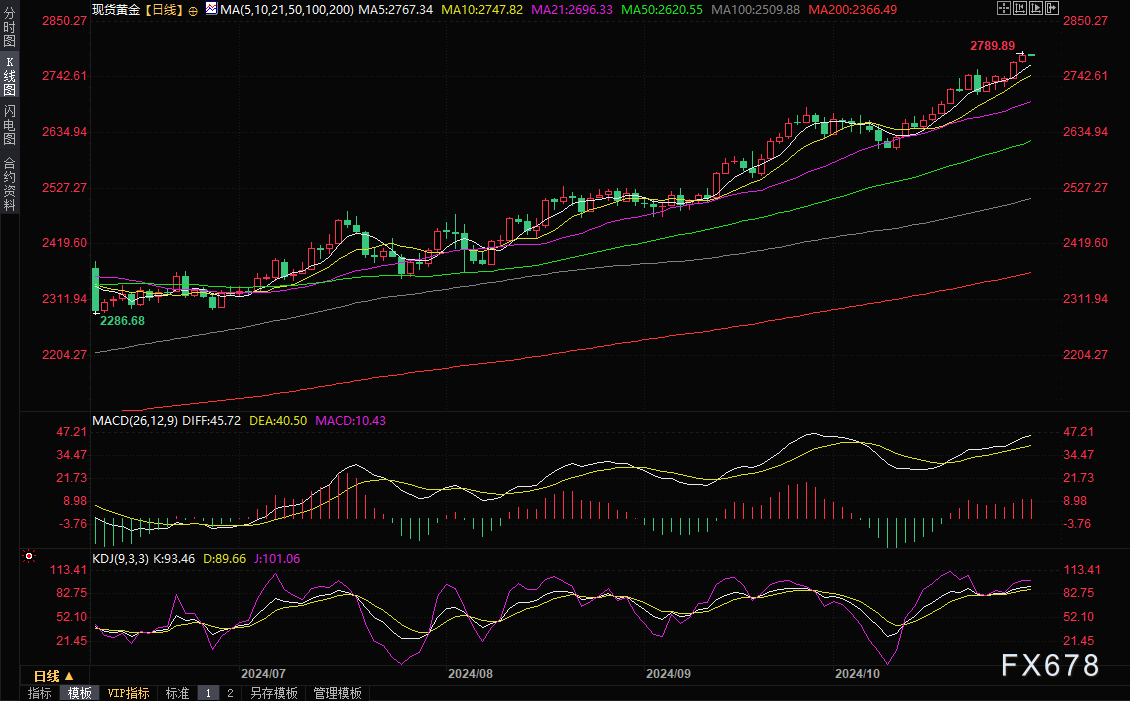1130x701 pixels.
Task: Open the 日线 period dropdown at bottom left
Action: [x=53, y=676]
